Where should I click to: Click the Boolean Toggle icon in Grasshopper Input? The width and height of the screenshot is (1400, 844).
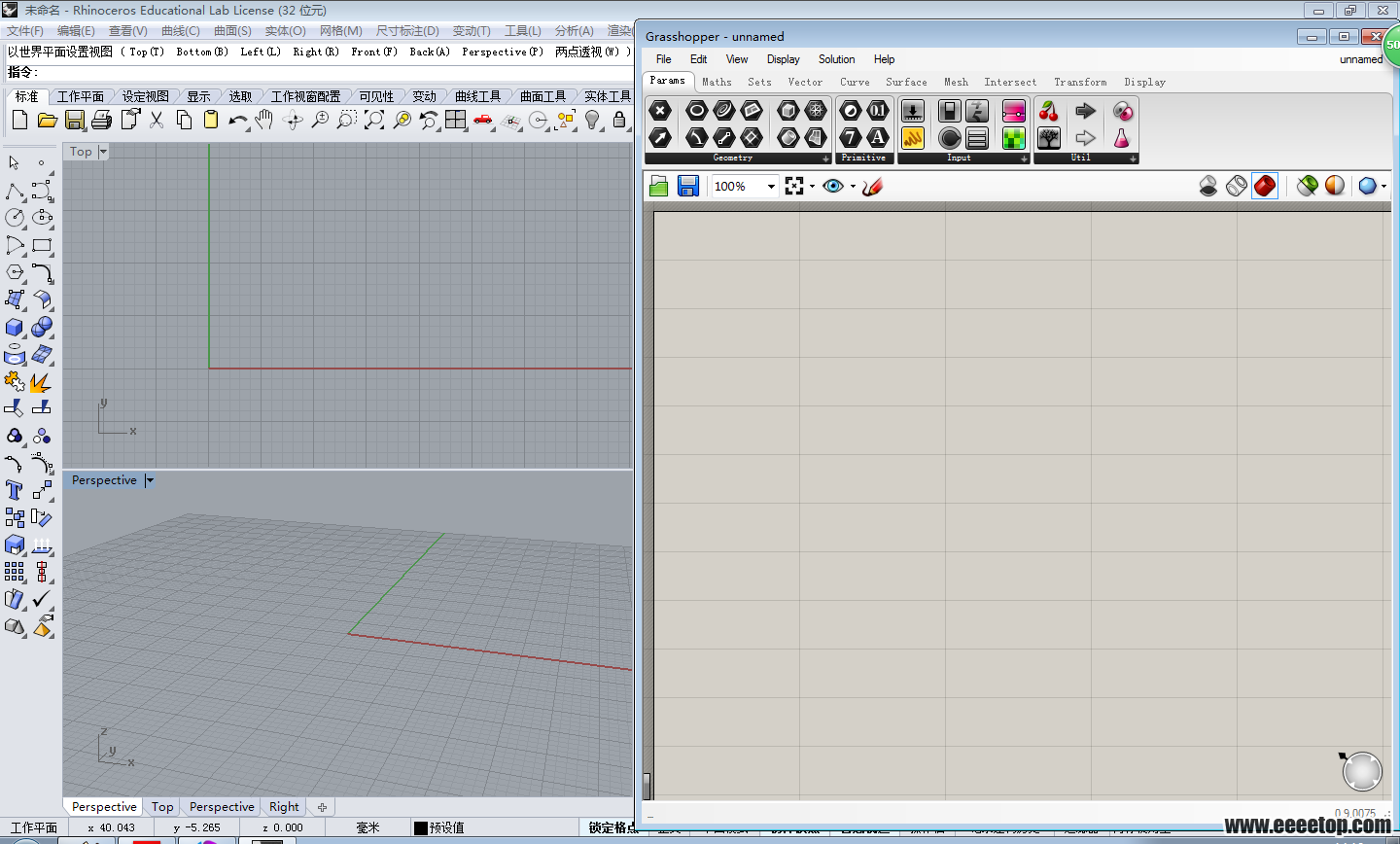(950, 110)
